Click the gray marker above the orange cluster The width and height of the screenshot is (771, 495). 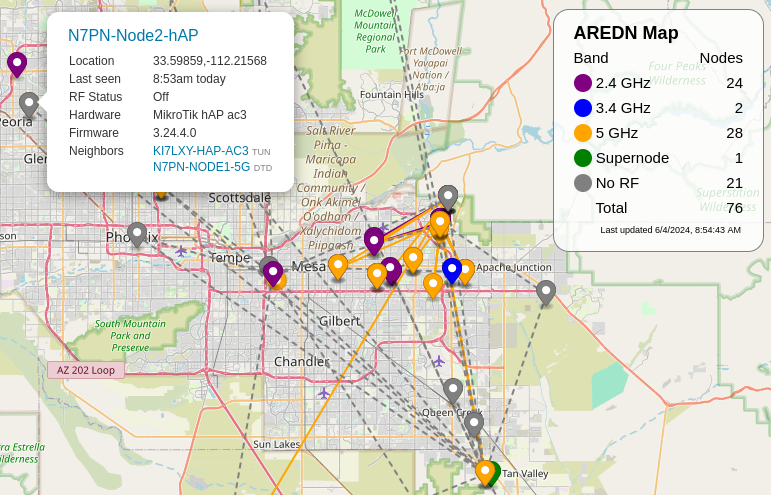click(x=448, y=197)
